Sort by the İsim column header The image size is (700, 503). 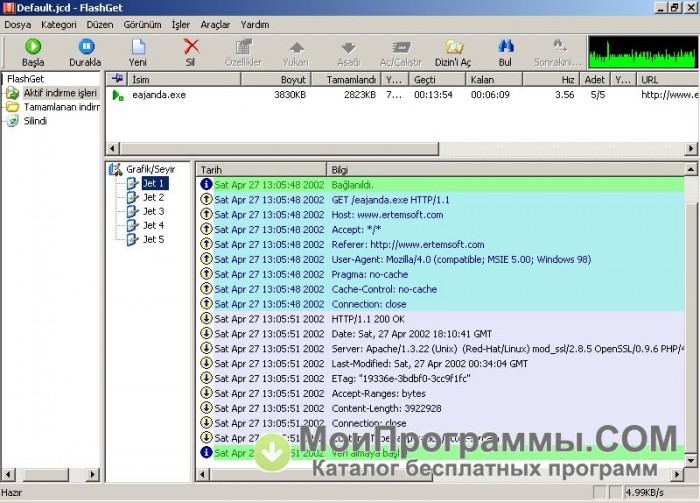184,79
